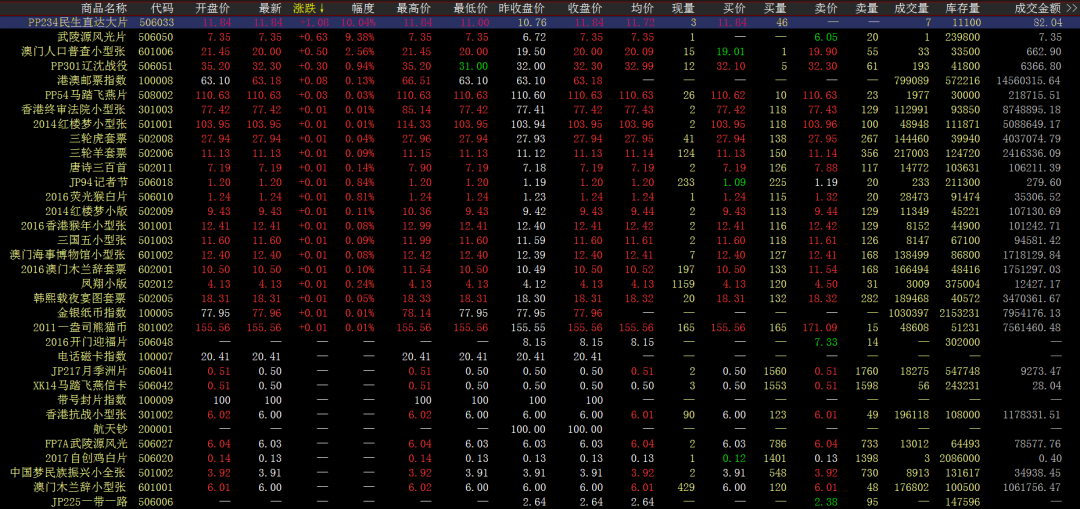Viewport: 1080px width, 509px height.
Task: Click the 商品名称 column header
Action: click(x=104, y=8)
